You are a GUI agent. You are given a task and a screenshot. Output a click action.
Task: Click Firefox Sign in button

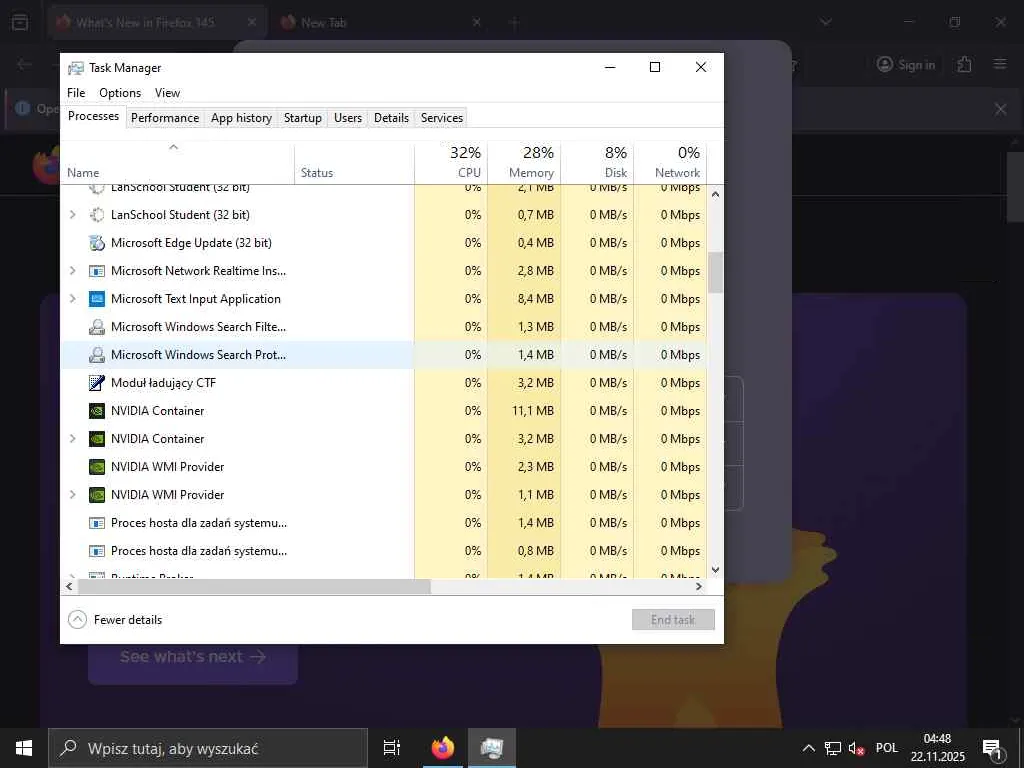906,64
